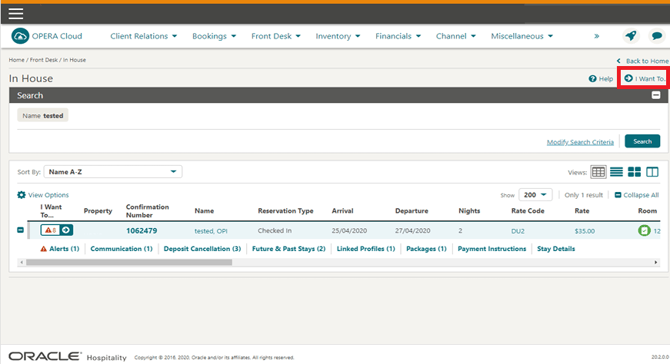Open the Front Desk menu

[x=276, y=36]
